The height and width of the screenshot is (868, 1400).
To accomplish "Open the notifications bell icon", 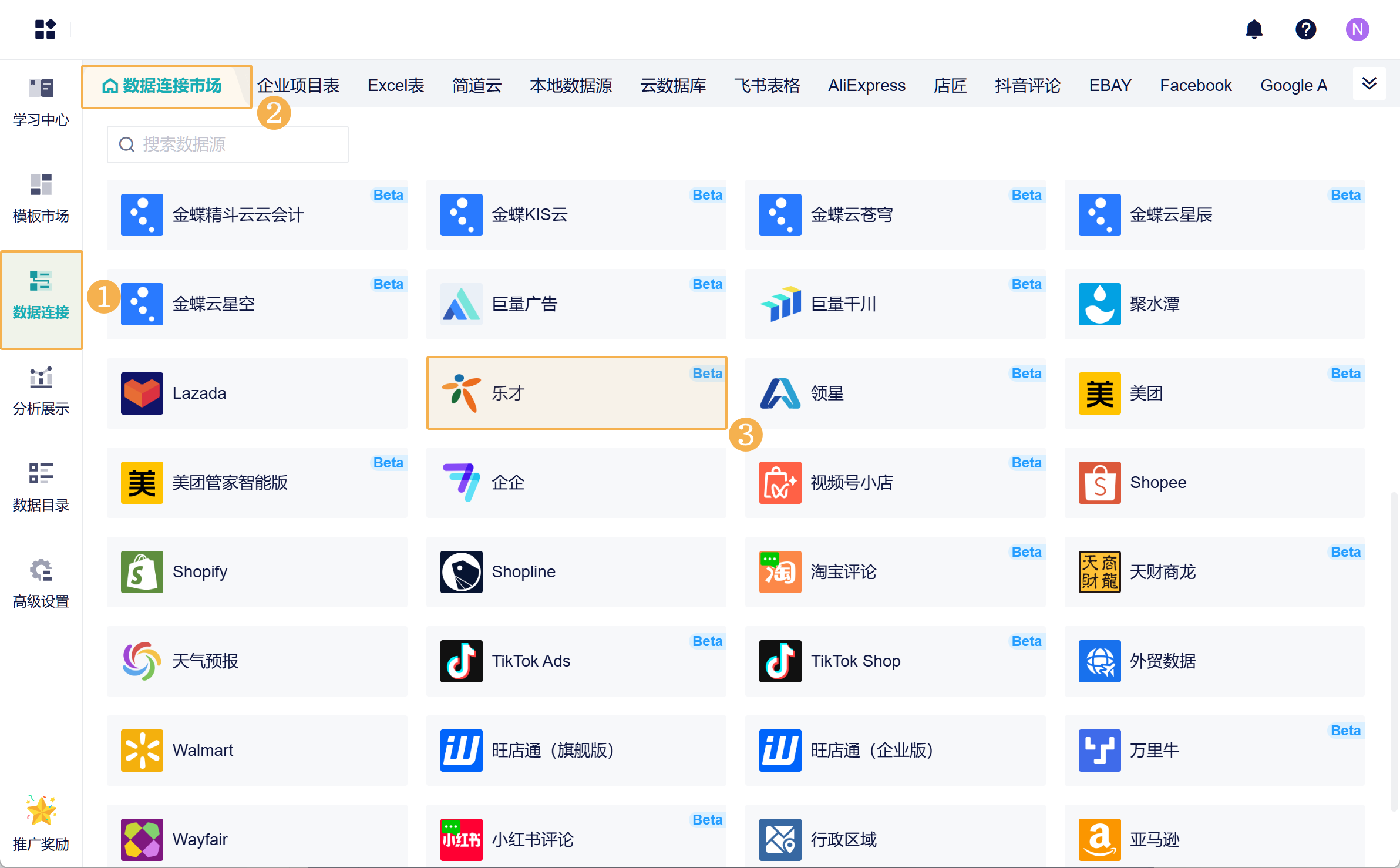I will 1254,29.
